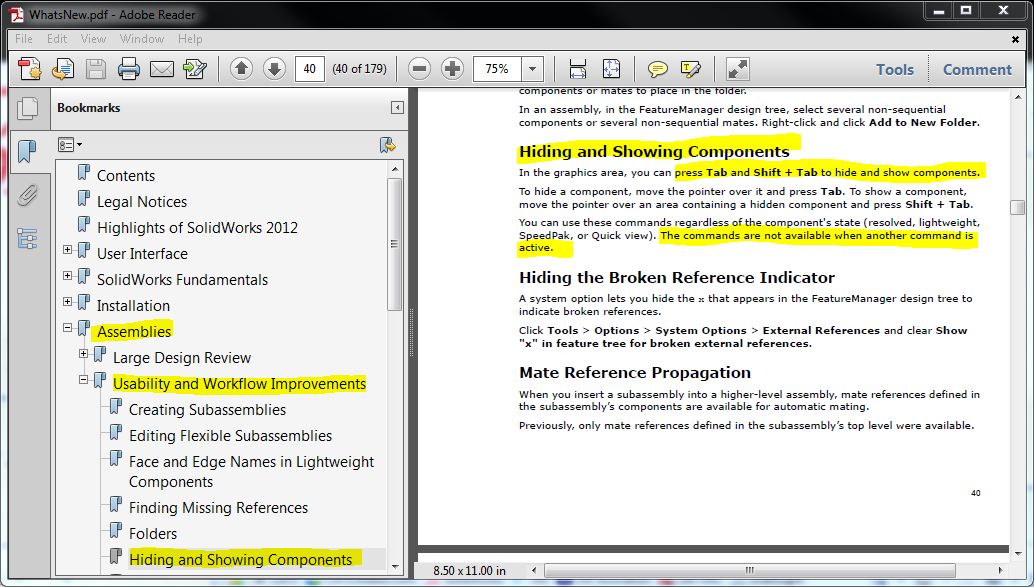
Task: Open the bookmarks options menu dropdown
Action: [70, 145]
